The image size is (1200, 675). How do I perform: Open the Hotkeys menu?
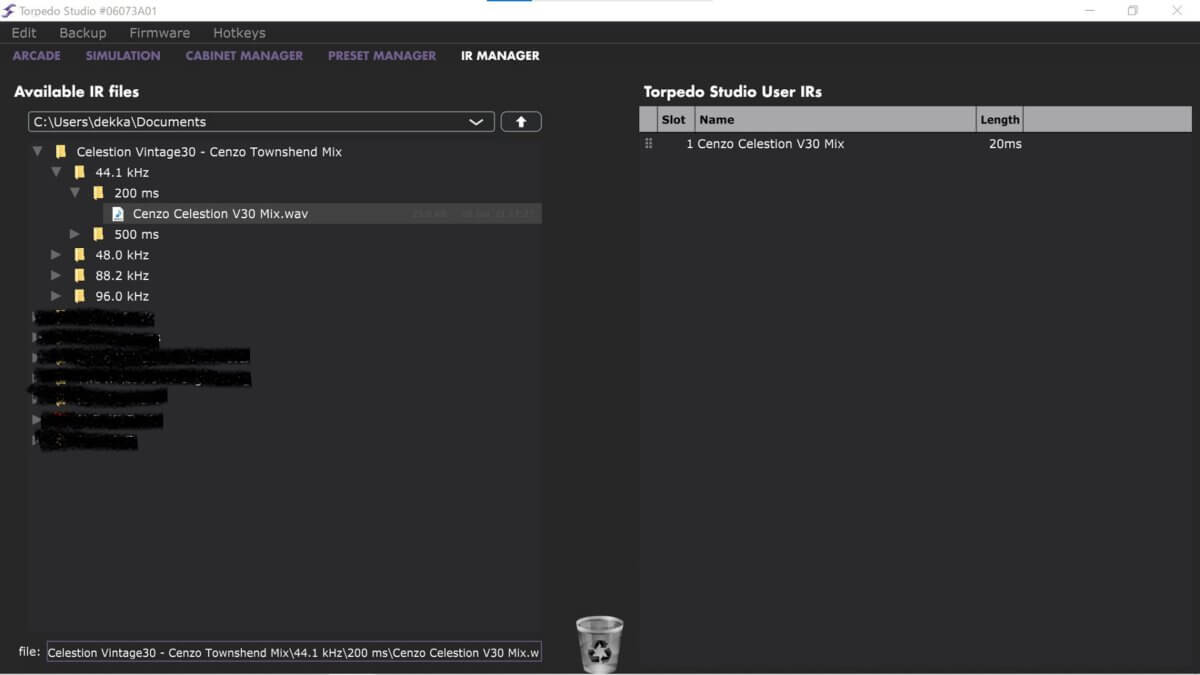(239, 33)
